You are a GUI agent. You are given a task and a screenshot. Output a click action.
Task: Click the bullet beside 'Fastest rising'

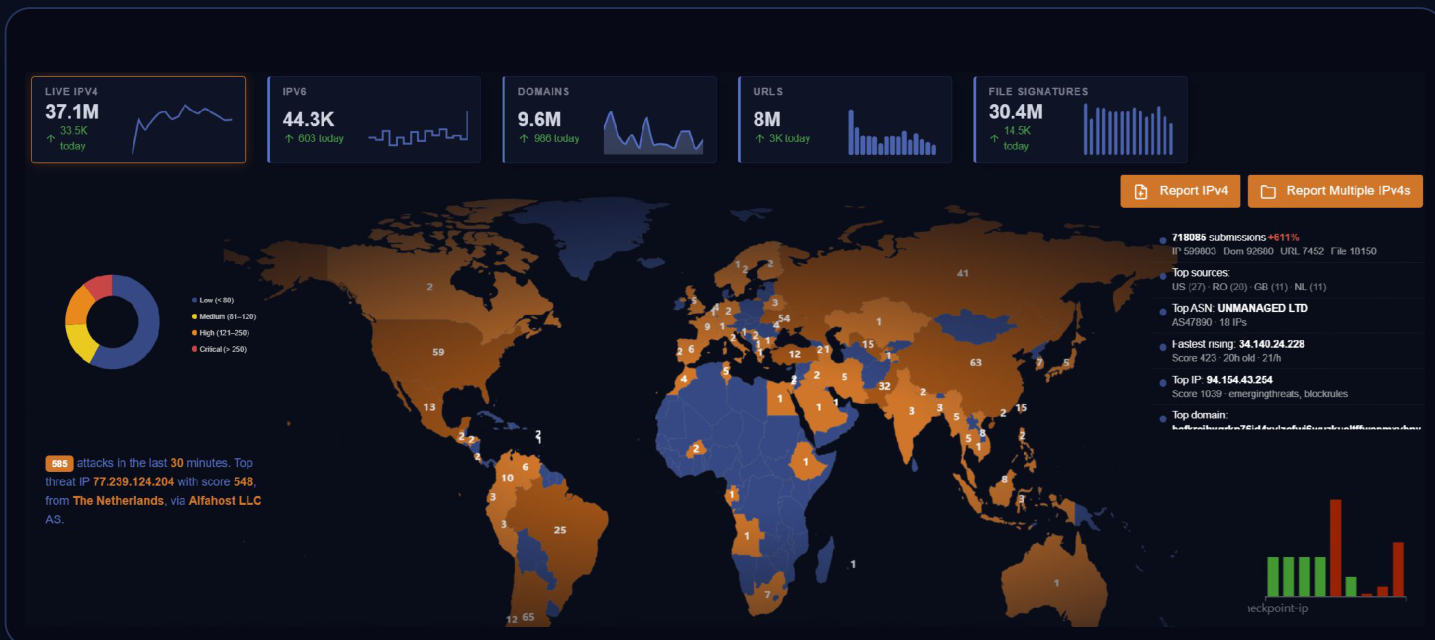(x=1162, y=347)
